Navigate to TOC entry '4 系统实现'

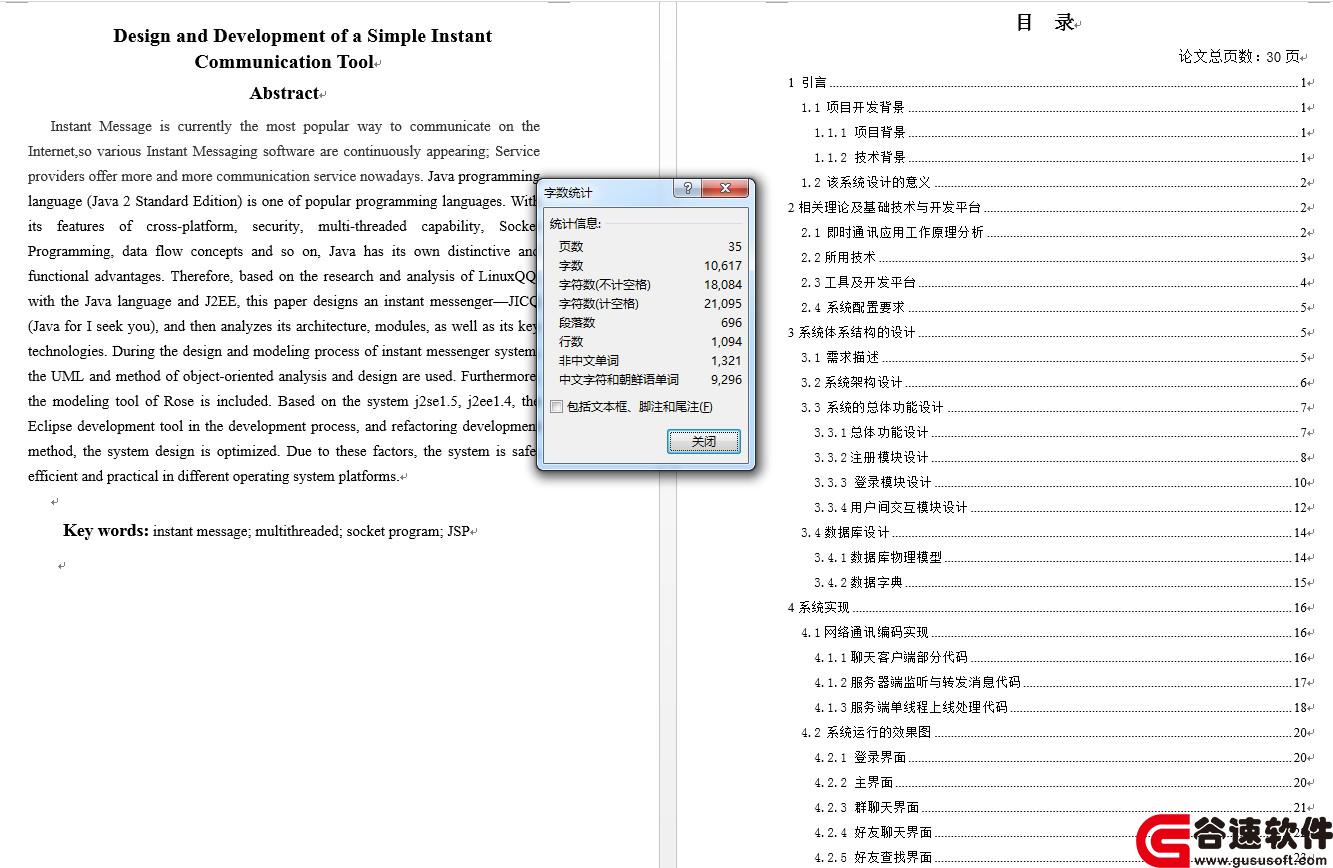pyautogui.click(x=1047, y=607)
